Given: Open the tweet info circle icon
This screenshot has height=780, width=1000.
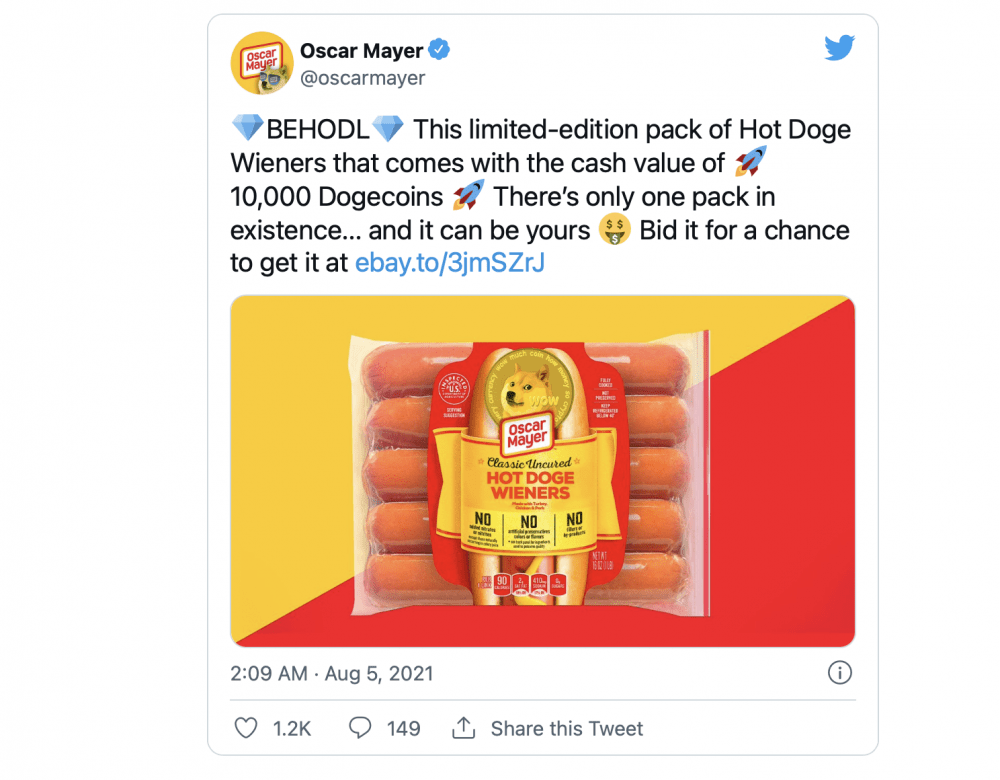Looking at the screenshot, I should tap(840, 672).
